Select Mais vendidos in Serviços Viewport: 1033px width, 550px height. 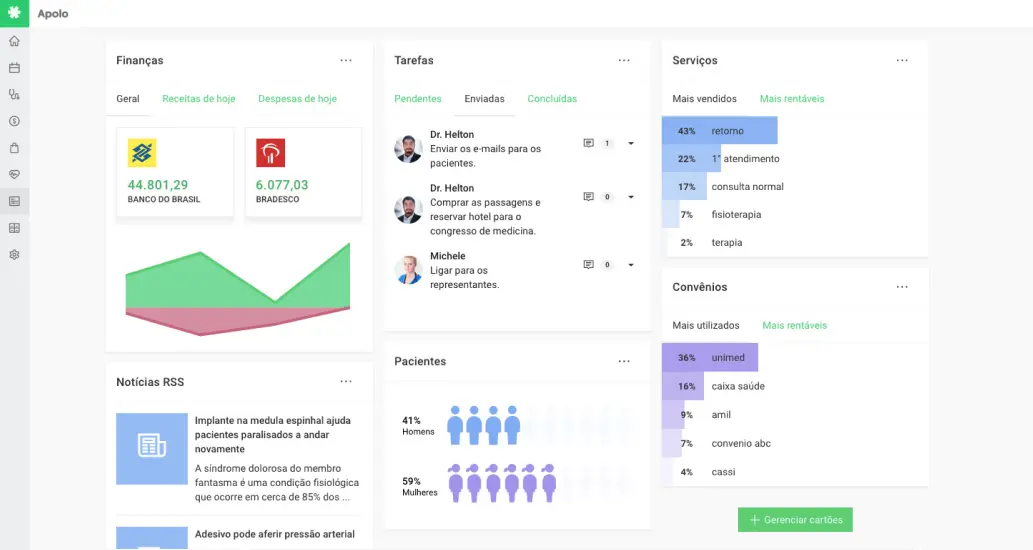tap(704, 99)
